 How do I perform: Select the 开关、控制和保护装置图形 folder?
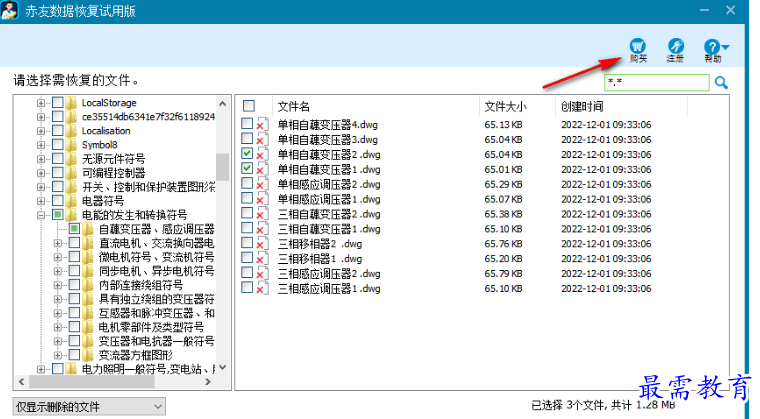(x=148, y=187)
